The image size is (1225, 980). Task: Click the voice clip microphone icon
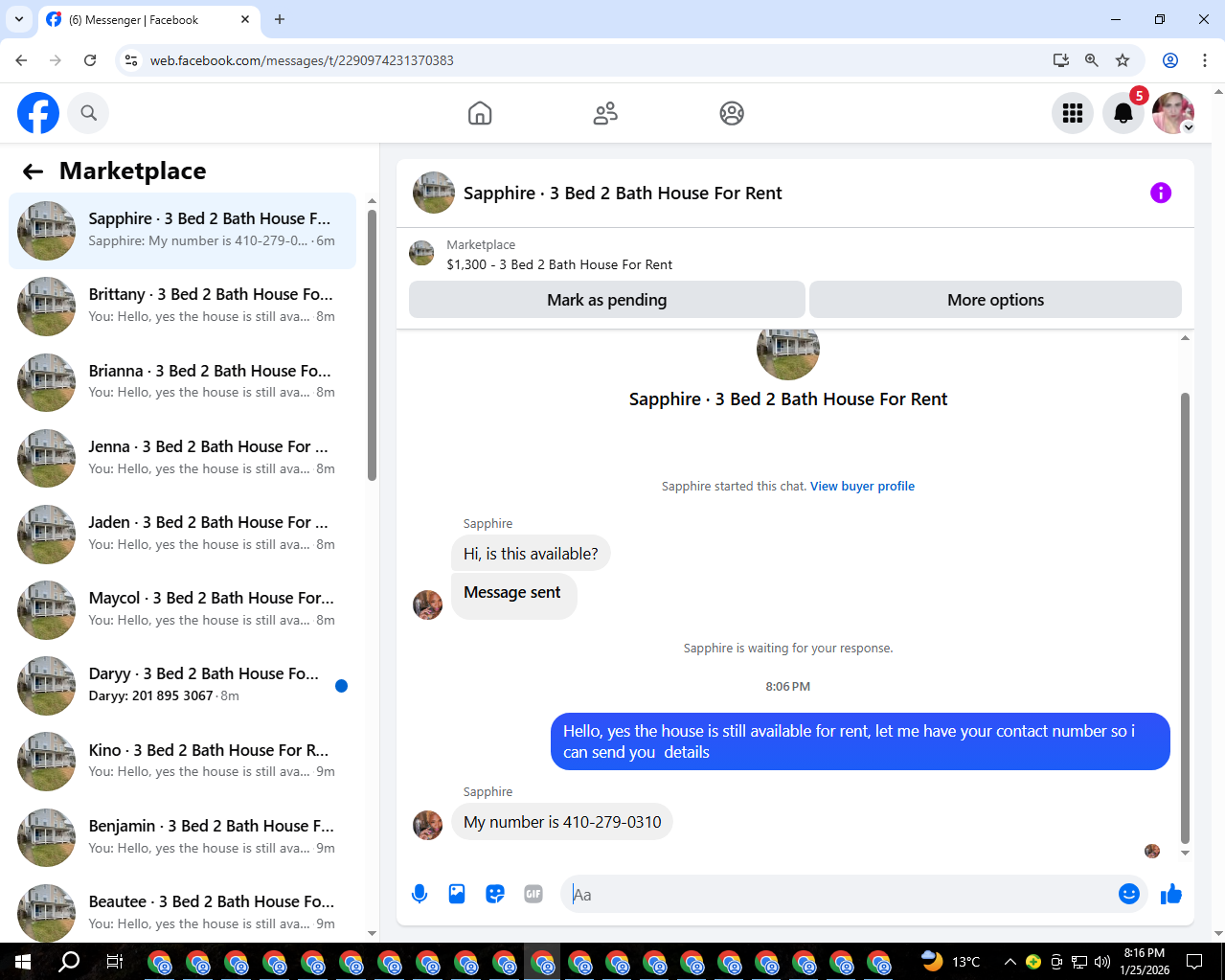[420, 894]
